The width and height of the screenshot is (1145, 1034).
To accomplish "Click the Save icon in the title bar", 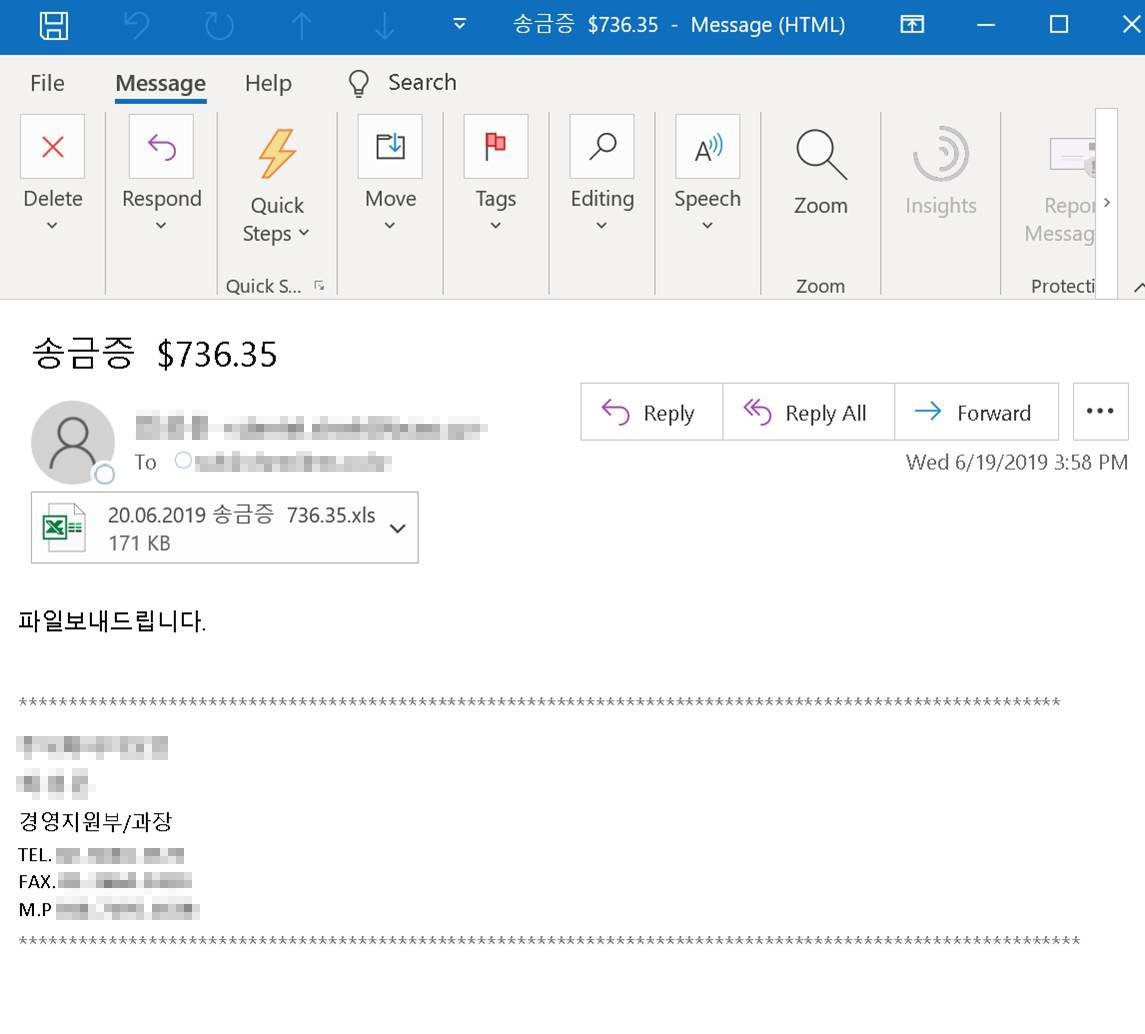I will coord(54,26).
